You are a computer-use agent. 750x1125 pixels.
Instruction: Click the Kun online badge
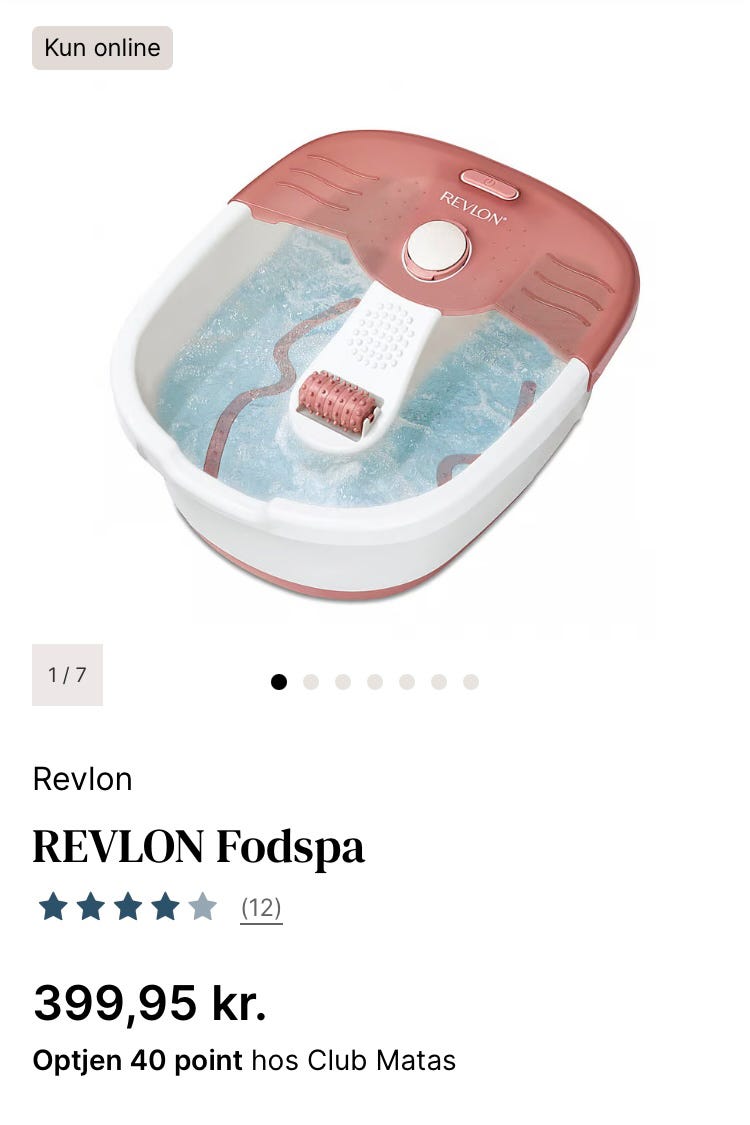[103, 48]
